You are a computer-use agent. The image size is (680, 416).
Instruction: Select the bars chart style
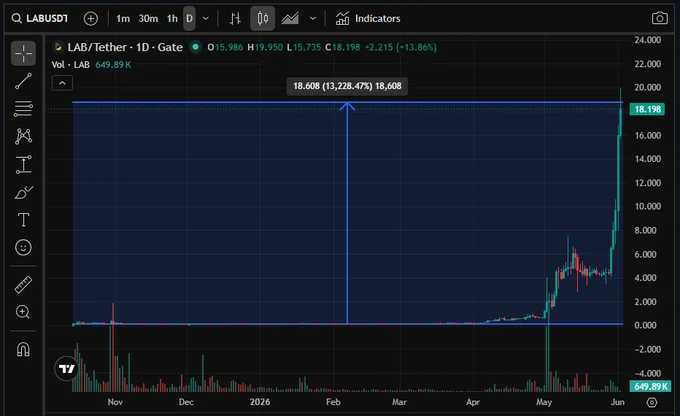click(x=235, y=19)
